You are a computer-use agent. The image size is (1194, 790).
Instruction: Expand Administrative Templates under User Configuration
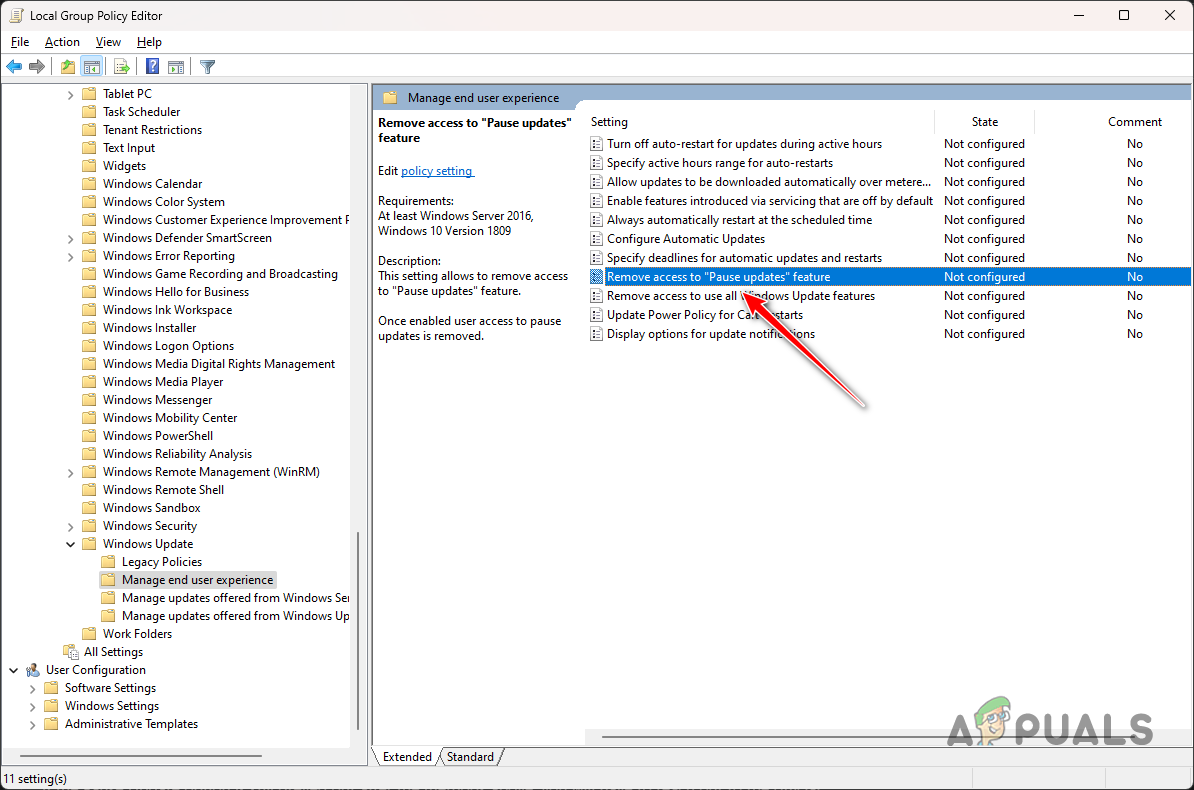coord(32,725)
